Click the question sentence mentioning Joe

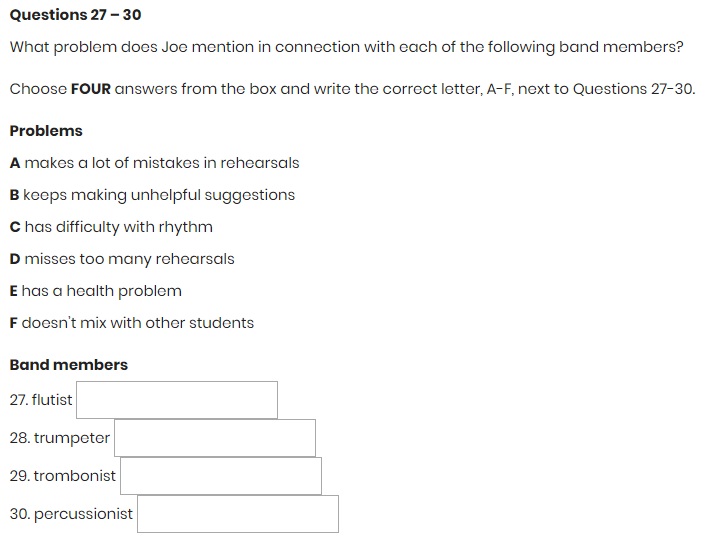click(346, 47)
